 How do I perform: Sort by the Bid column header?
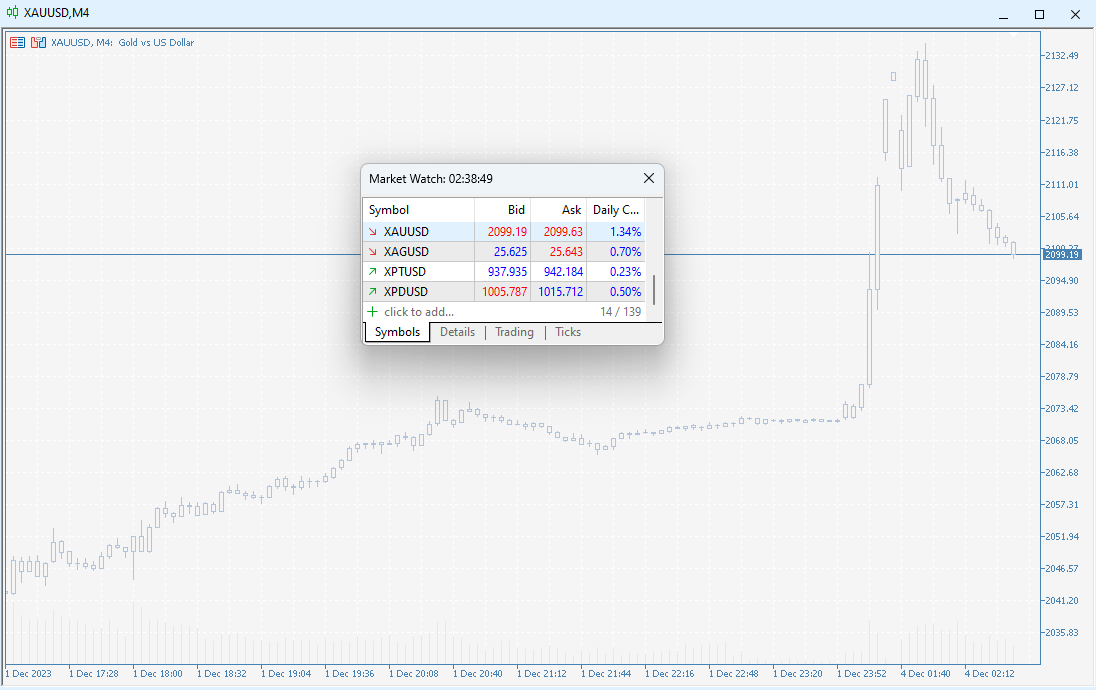pos(503,210)
